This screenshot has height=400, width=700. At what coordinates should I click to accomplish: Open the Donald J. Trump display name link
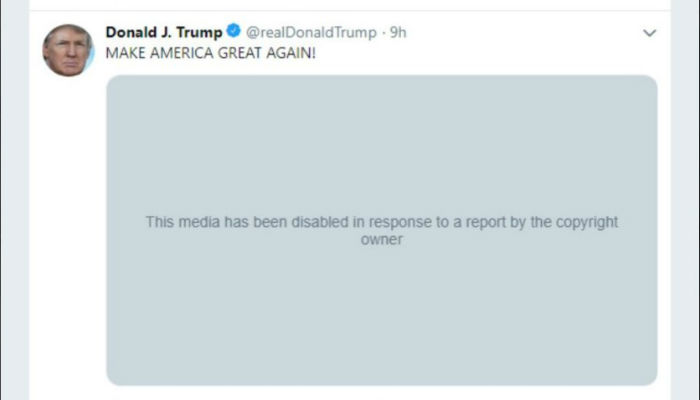coord(164,32)
